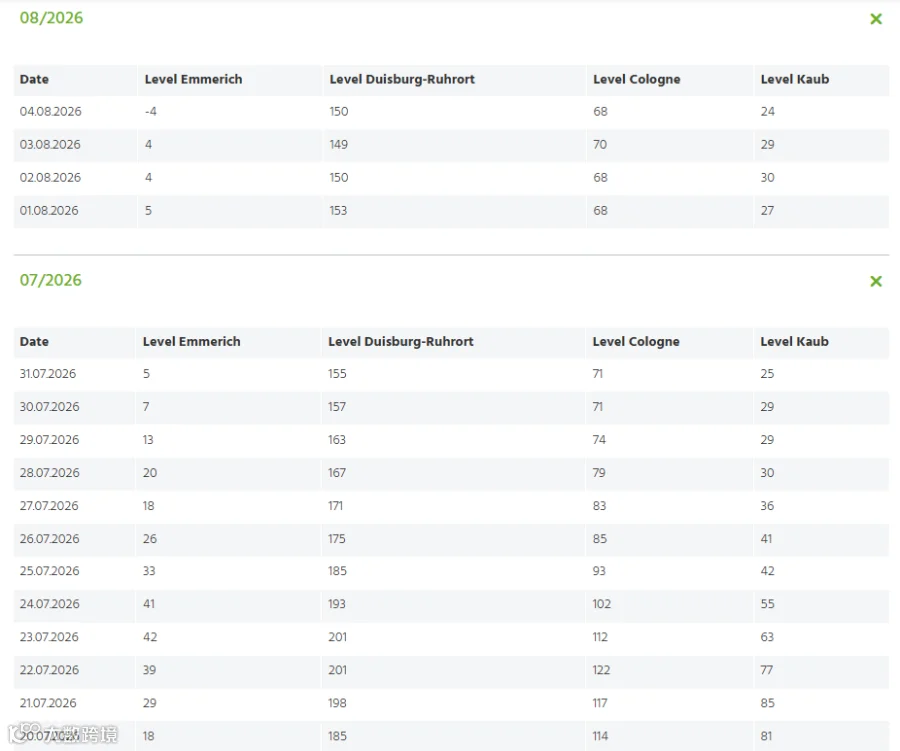Click the 04.08.2026 date row
The height and width of the screenshot is (751, 900).
pyautogui.click(x=451, y=111)
